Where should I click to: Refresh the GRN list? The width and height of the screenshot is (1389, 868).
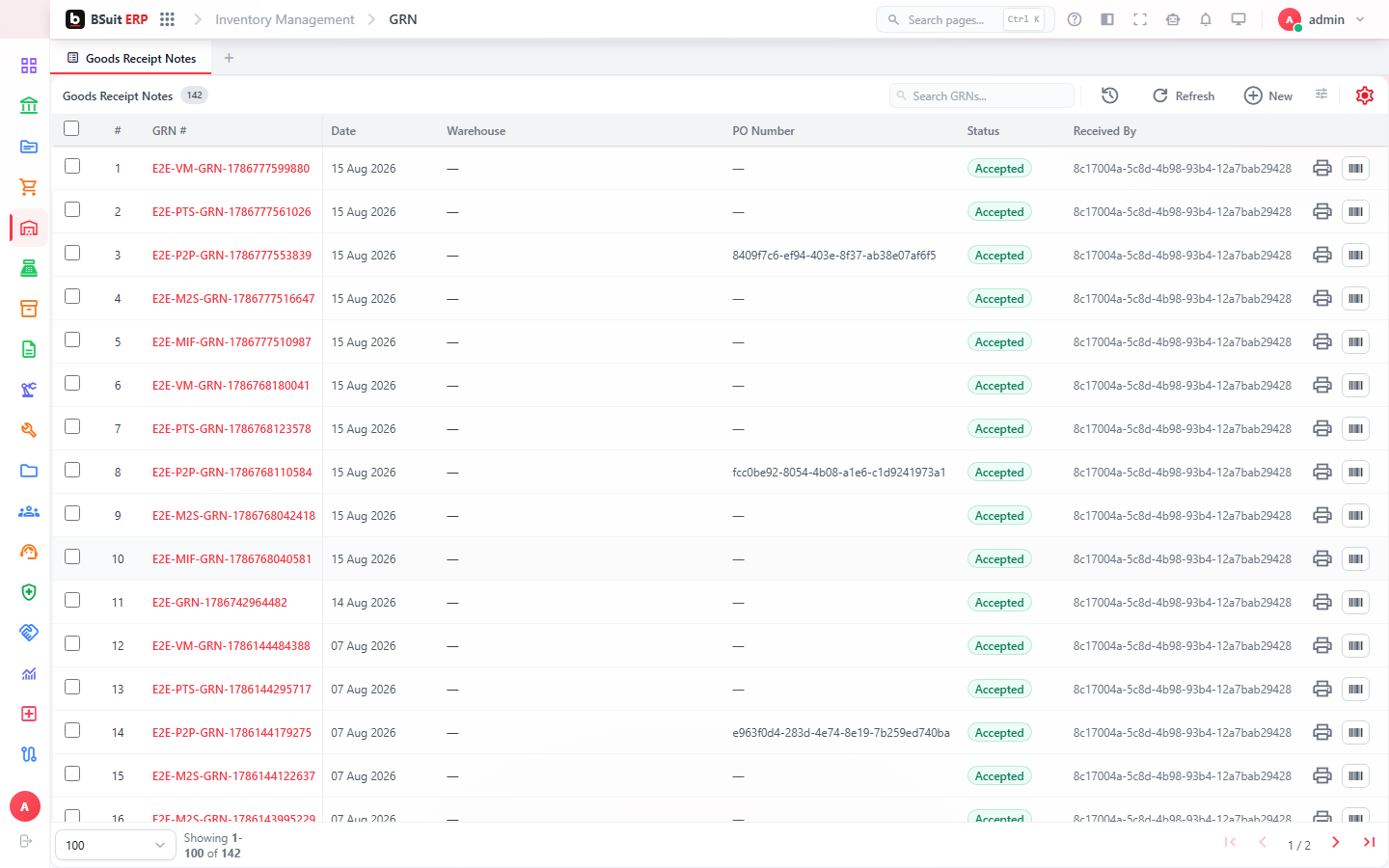pos(1184,95)
